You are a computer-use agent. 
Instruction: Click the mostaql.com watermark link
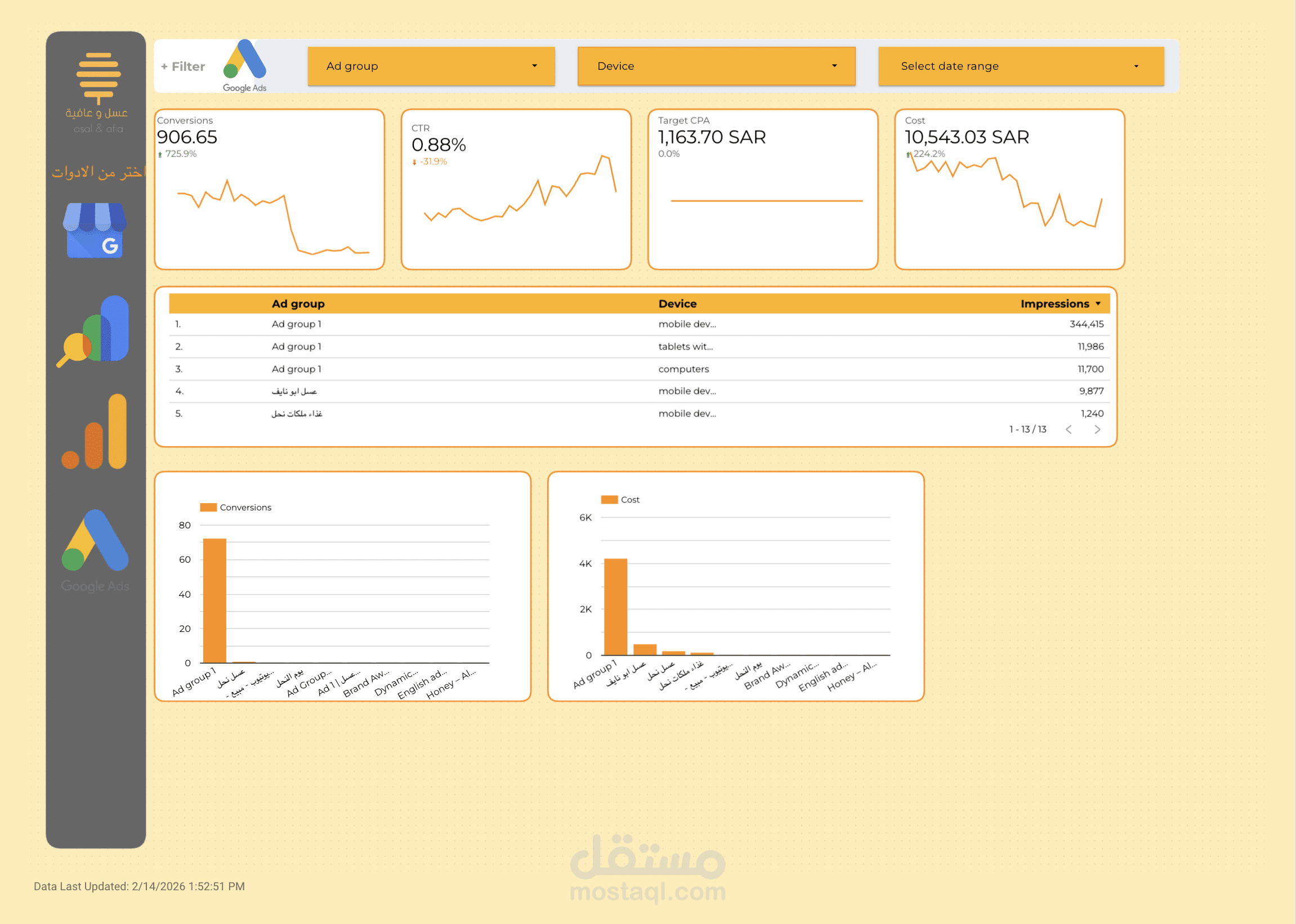[x=647, y=891]
